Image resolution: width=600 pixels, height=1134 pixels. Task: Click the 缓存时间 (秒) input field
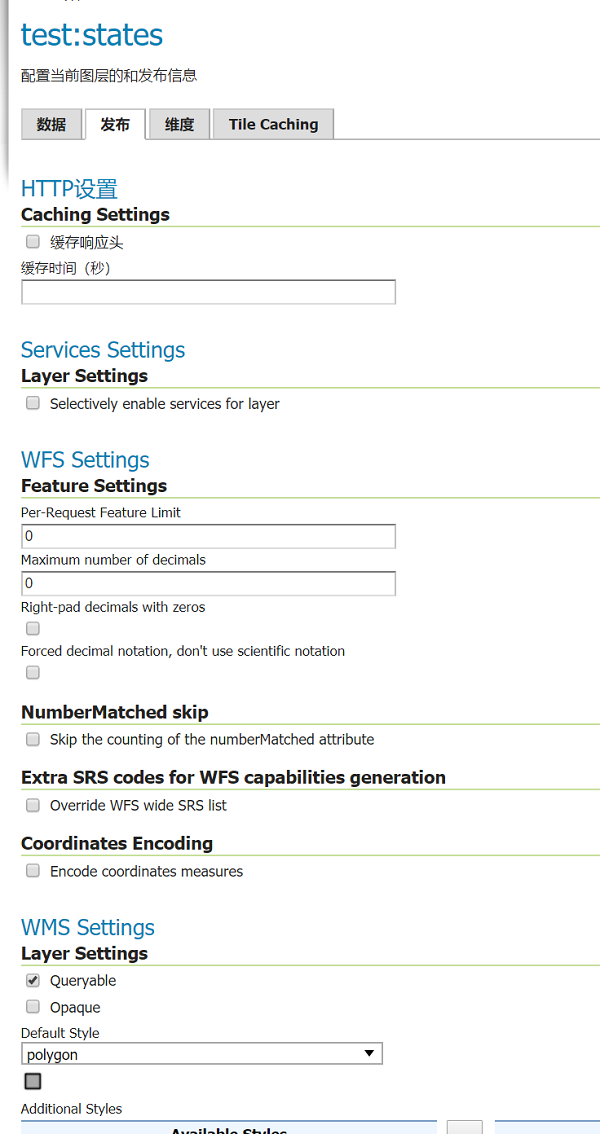[208, 292]
